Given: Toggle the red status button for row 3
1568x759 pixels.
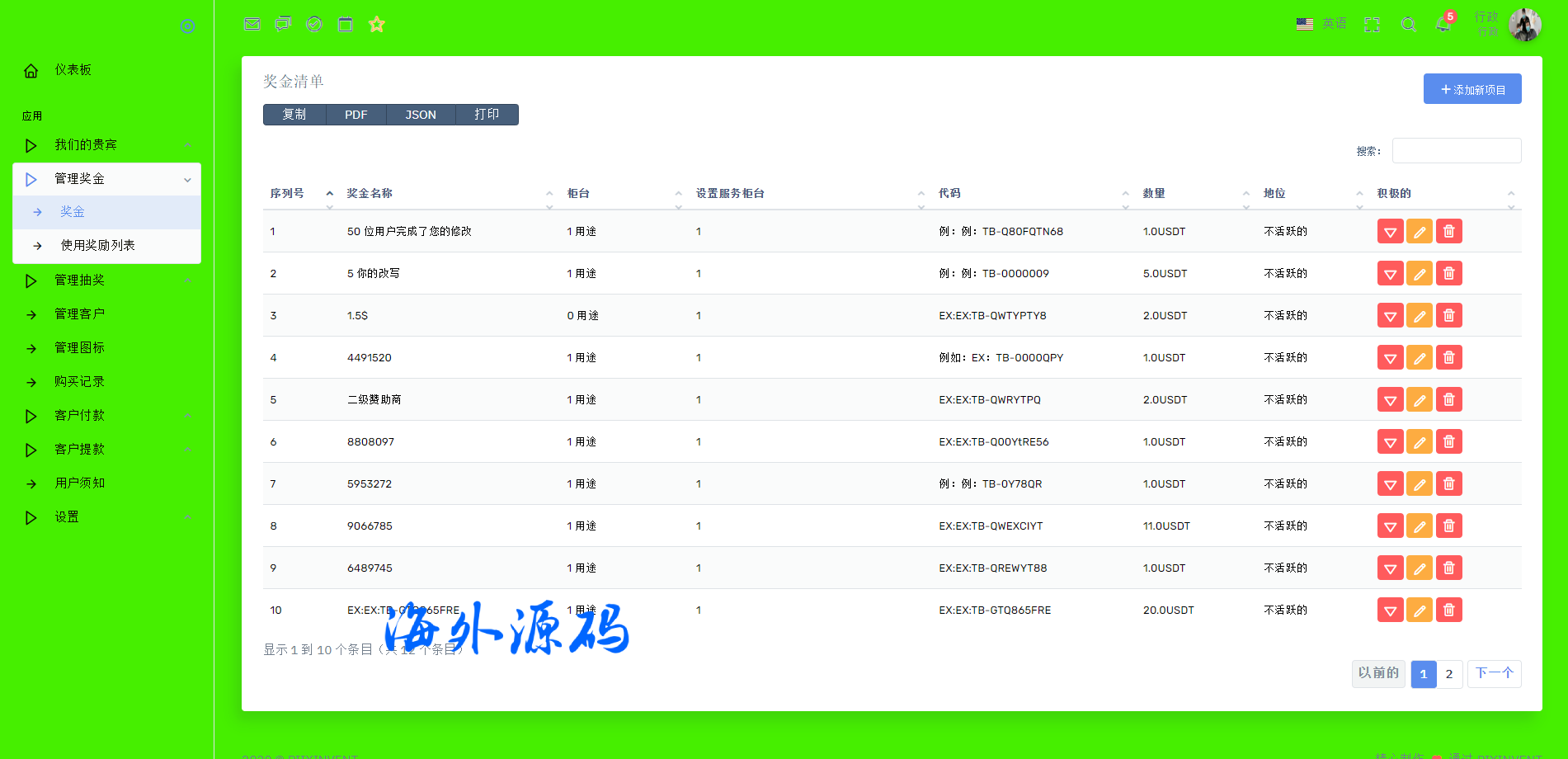Looking at the screenshot, I should click(x=1390, y=316).
